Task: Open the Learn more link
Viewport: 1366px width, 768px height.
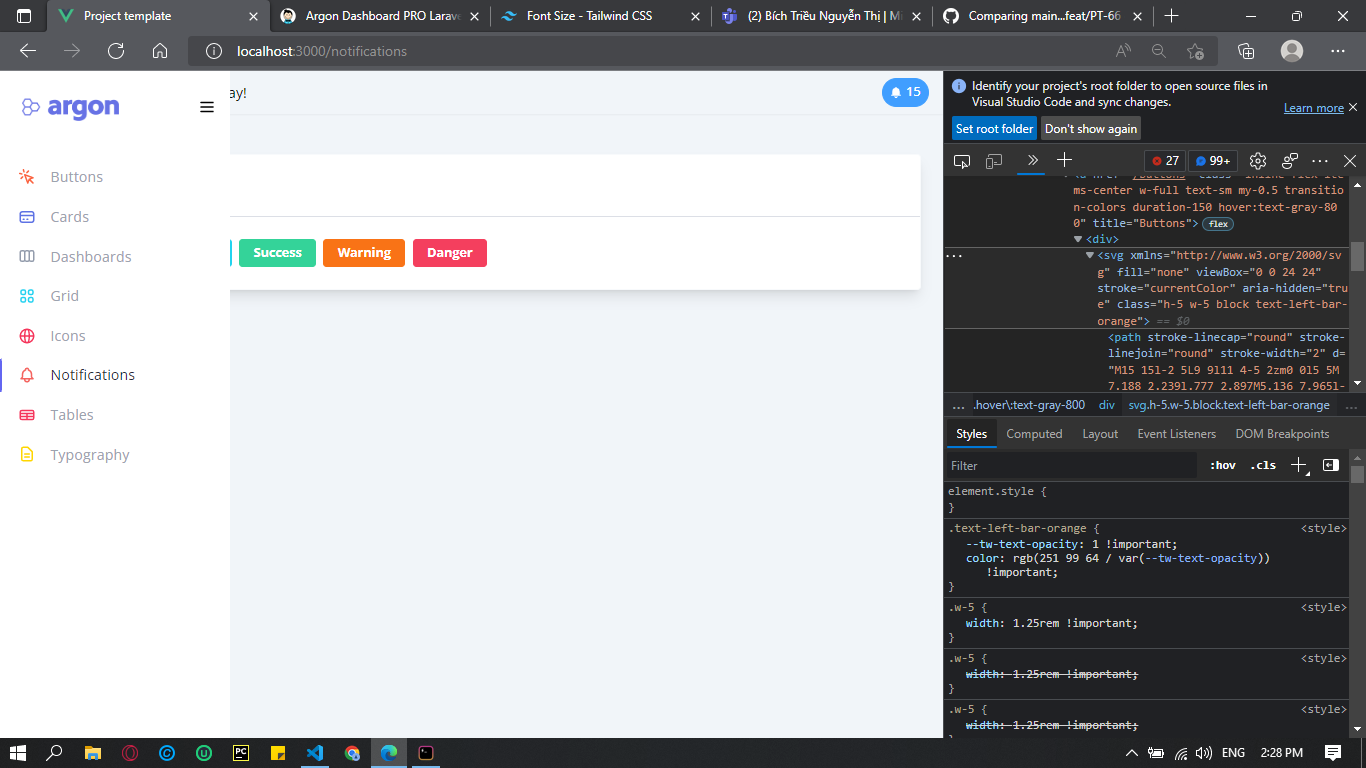Action: tap(1314, 108)
